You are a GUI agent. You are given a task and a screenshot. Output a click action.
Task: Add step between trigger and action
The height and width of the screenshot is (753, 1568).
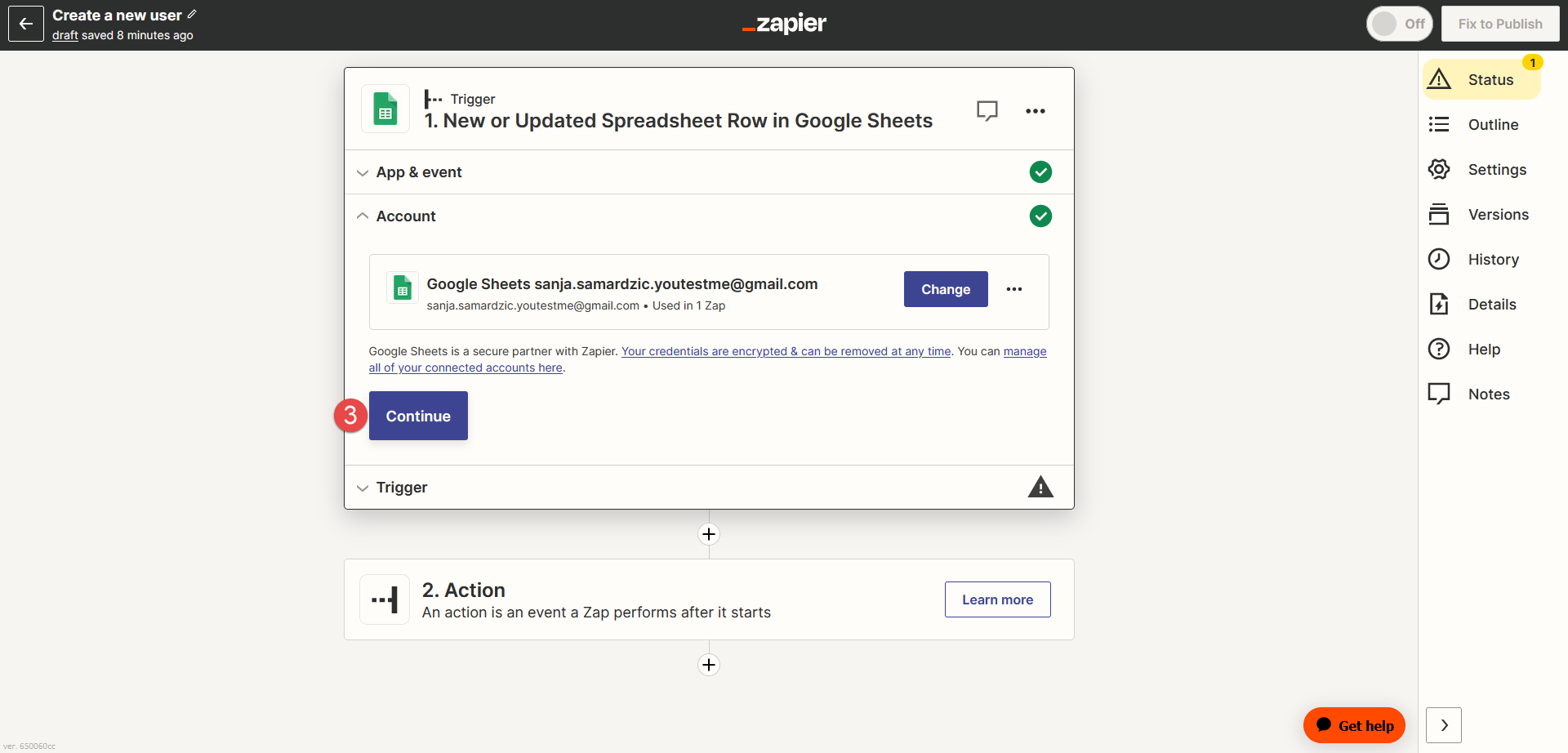coord(709,534)
